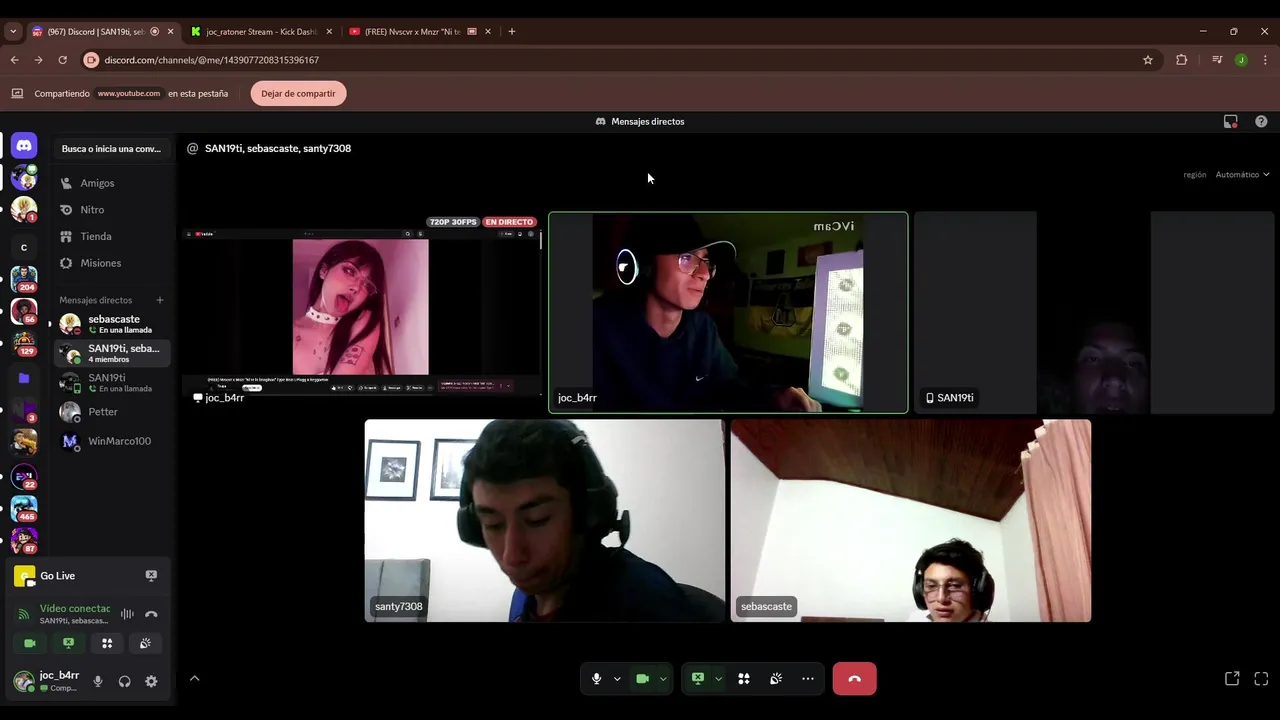Open Petter direct message
The width and height of the screenshot is (1280, 720).
pyautogui.click(x=110, y=412)
